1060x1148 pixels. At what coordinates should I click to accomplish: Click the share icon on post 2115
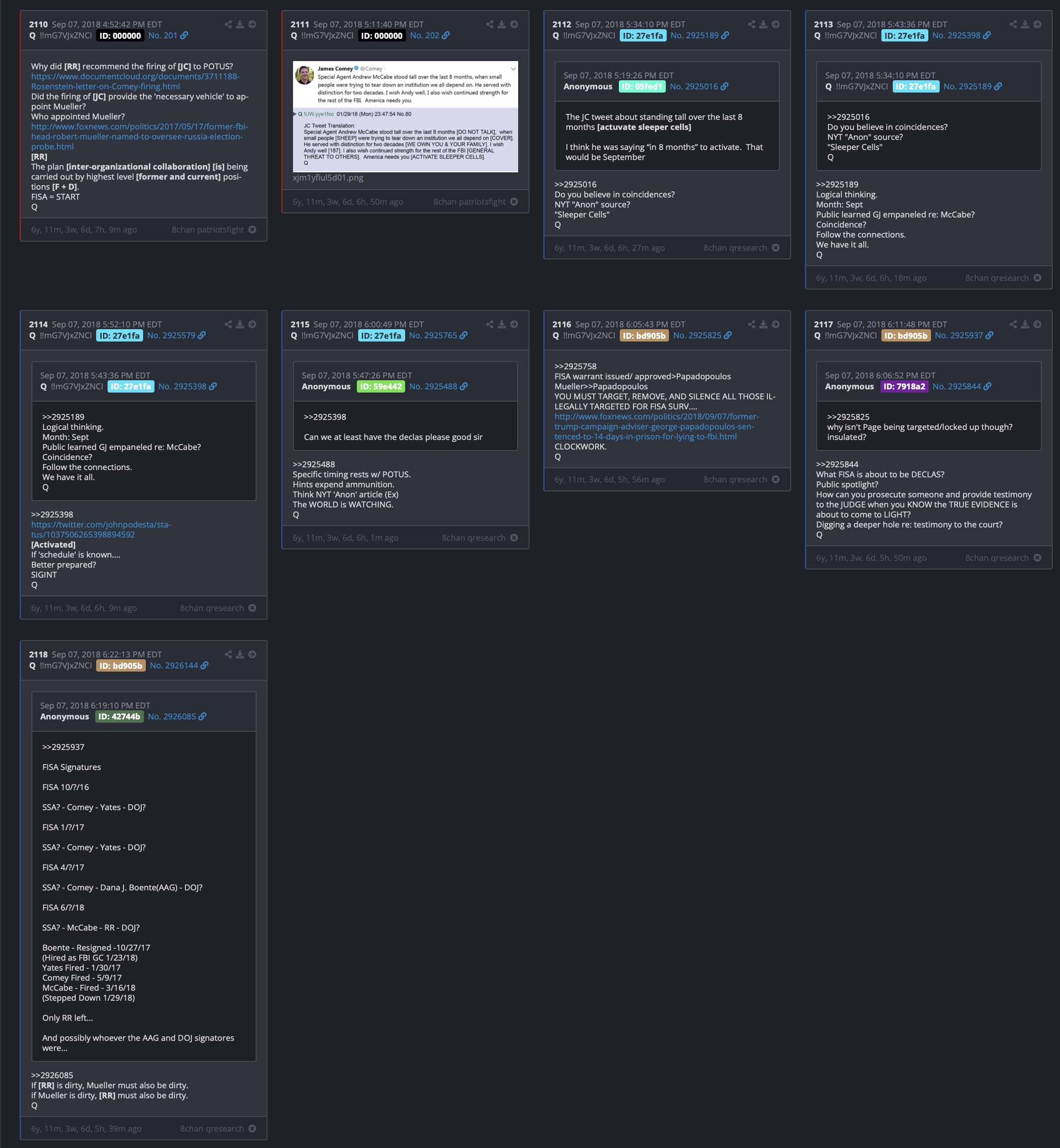coord(490,325)
